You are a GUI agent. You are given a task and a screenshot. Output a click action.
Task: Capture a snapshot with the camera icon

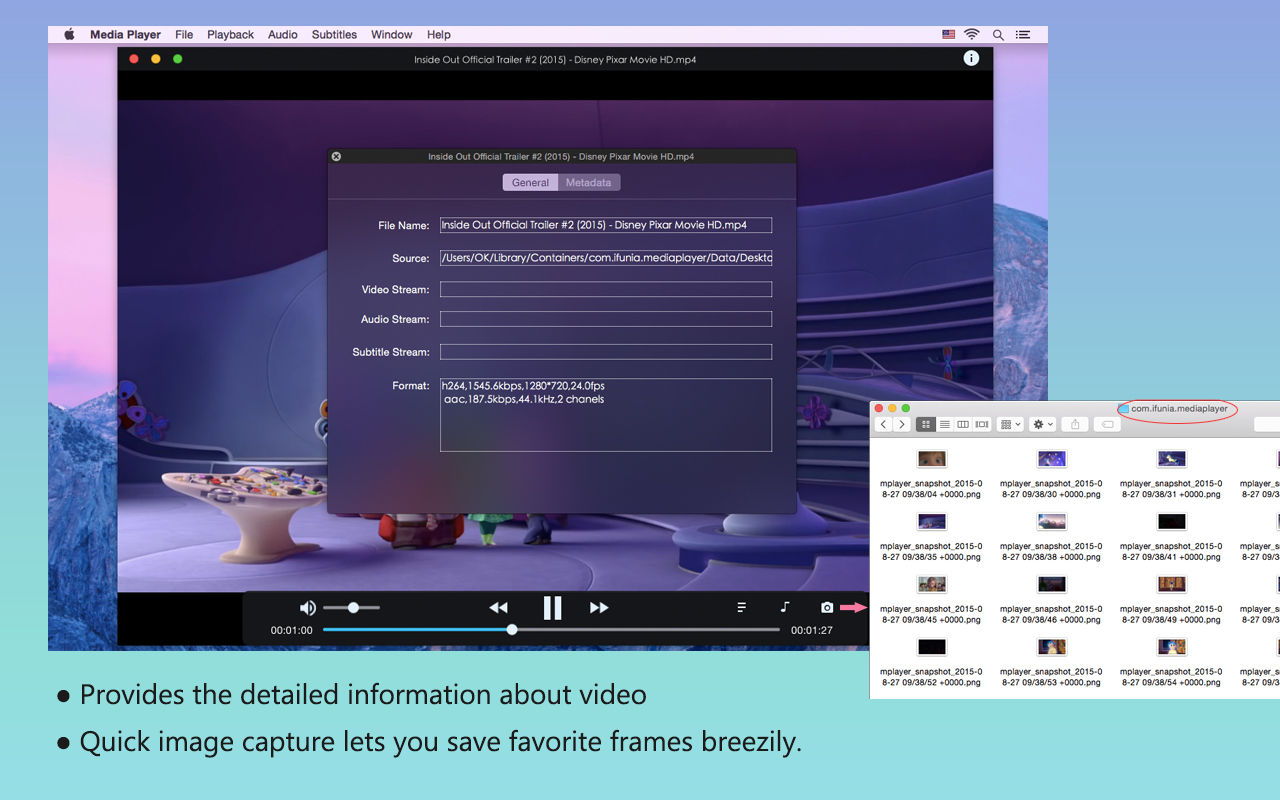827,608
